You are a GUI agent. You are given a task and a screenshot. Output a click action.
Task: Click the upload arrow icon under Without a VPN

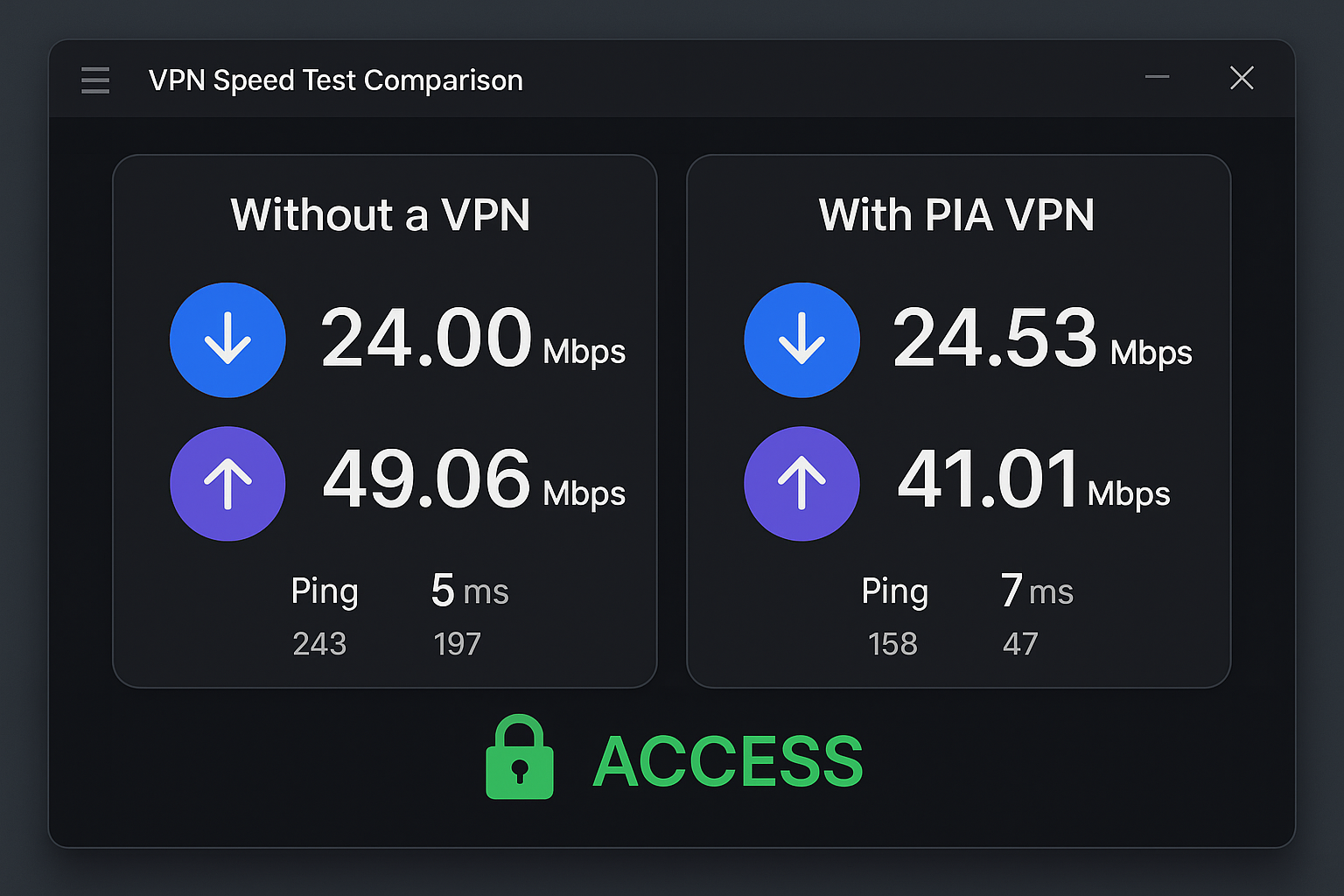(227, 482)
